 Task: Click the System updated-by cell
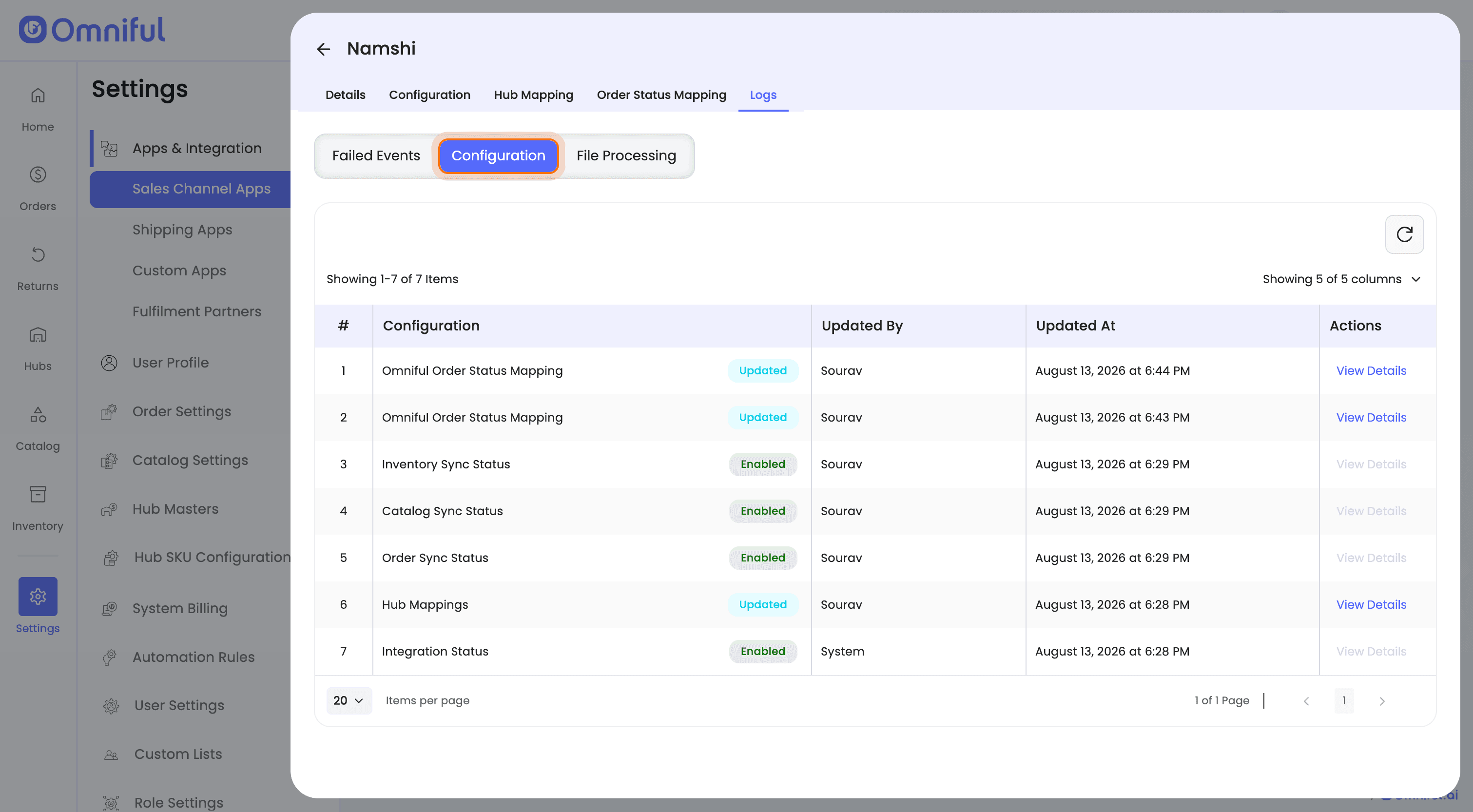pyautogui.click(x=842, y=651)
